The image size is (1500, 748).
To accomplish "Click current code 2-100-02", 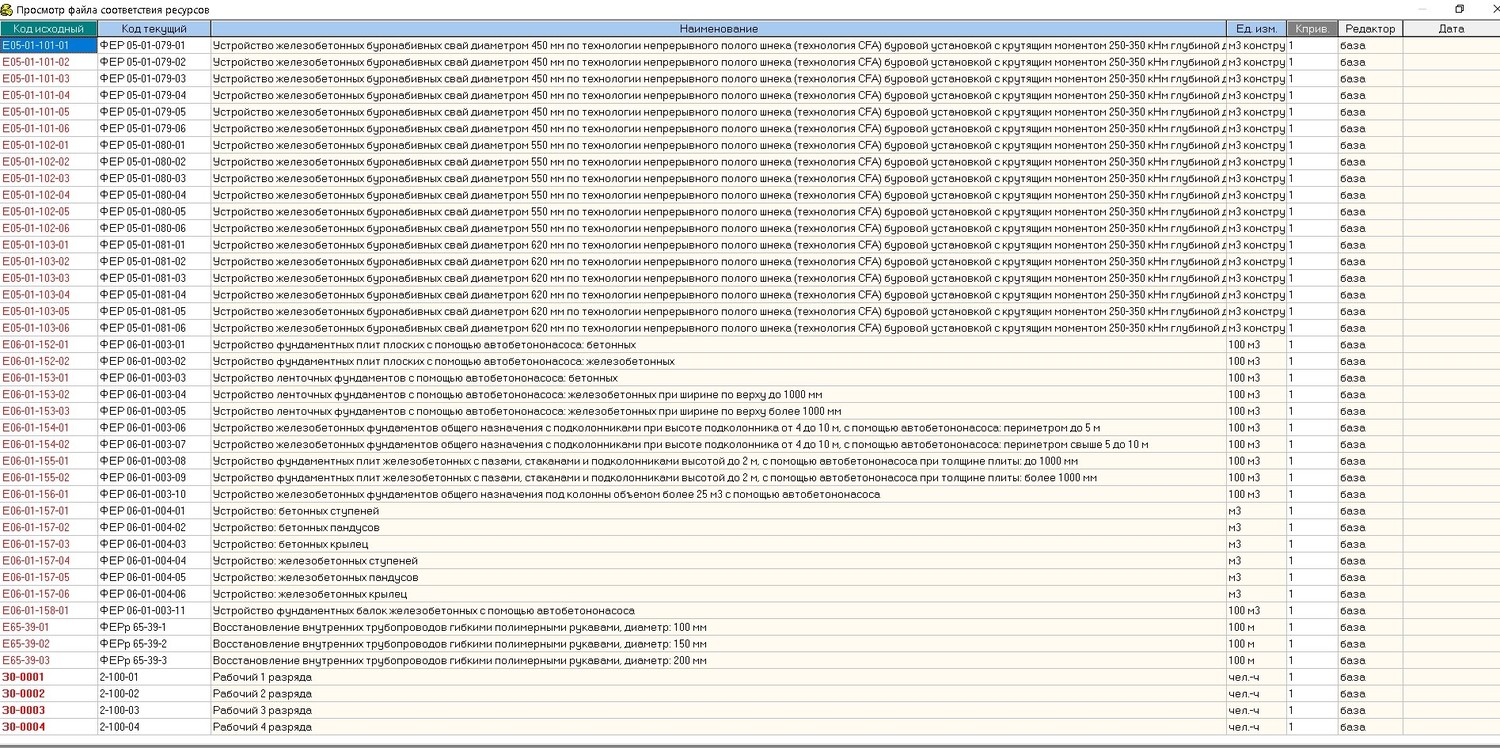I will coord(154,694).
